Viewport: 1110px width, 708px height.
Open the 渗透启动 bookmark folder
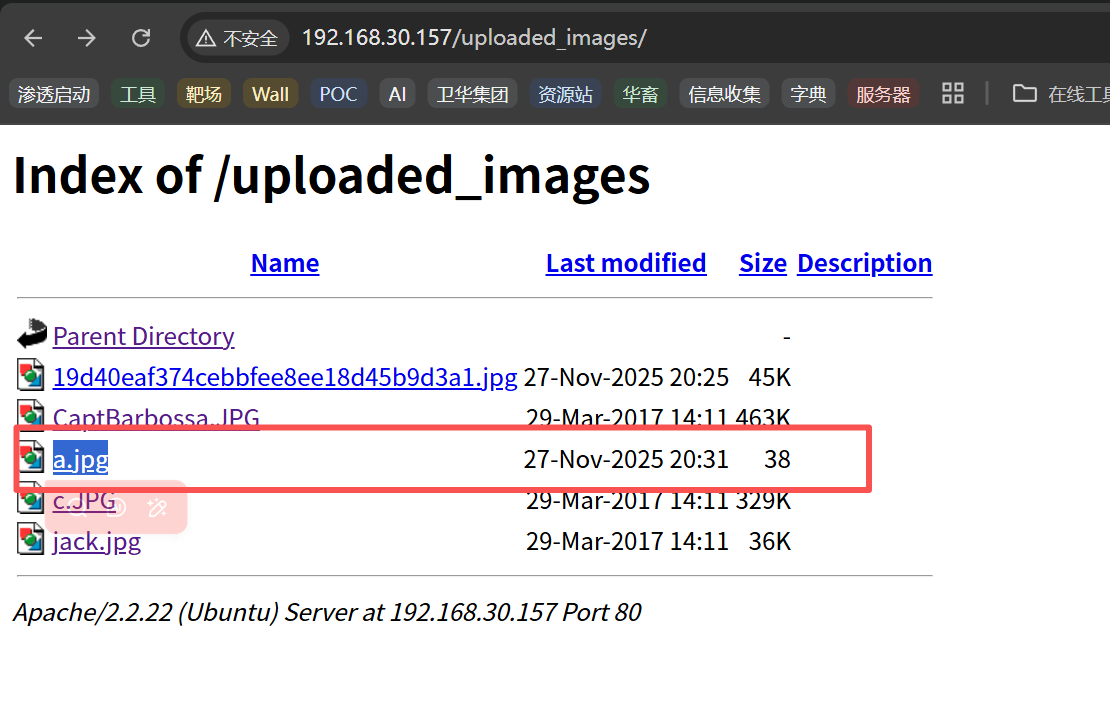click(54, 94)
